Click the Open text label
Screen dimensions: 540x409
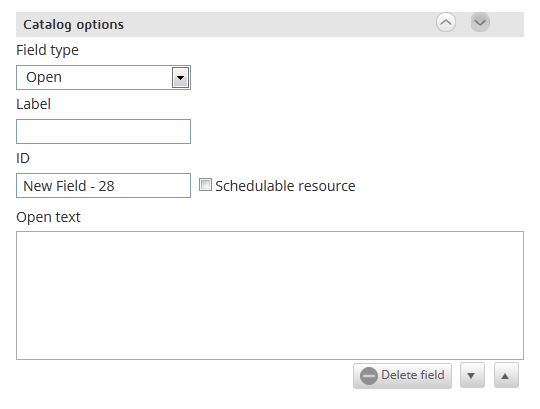pos(48,217)
